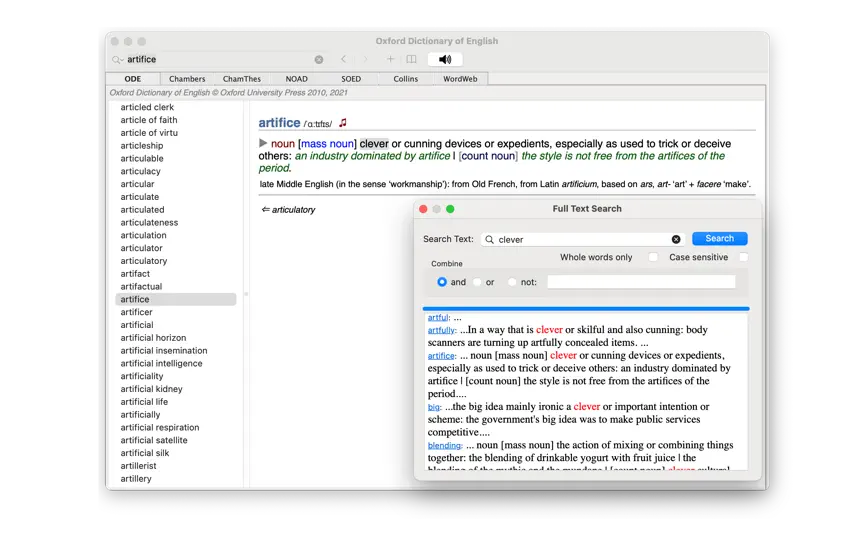
Task: Open the big result link
Action: 434,407
